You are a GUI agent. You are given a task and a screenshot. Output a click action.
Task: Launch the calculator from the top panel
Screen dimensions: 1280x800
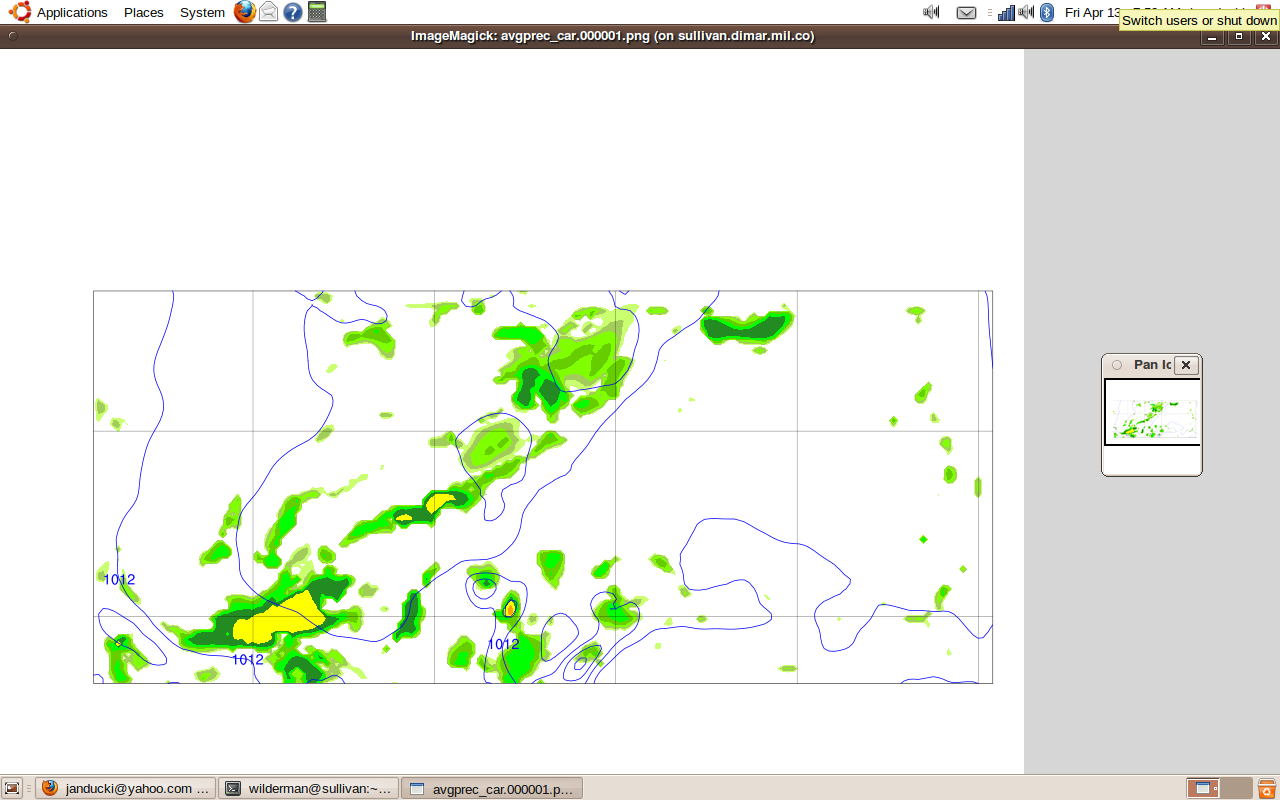point(317,12)
